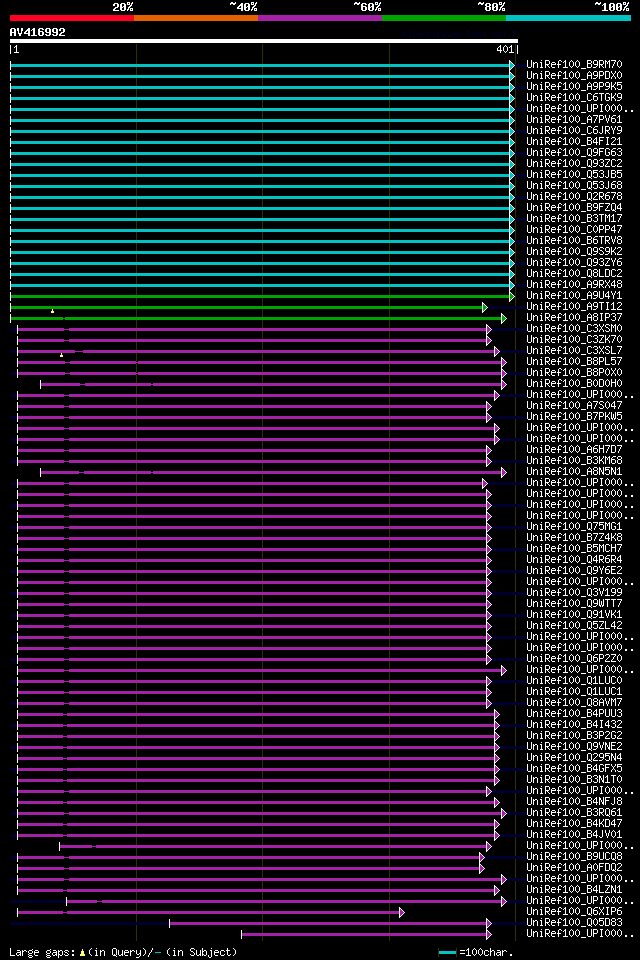Open hit UniRef100_Q1LUC0

coord(574,681)
